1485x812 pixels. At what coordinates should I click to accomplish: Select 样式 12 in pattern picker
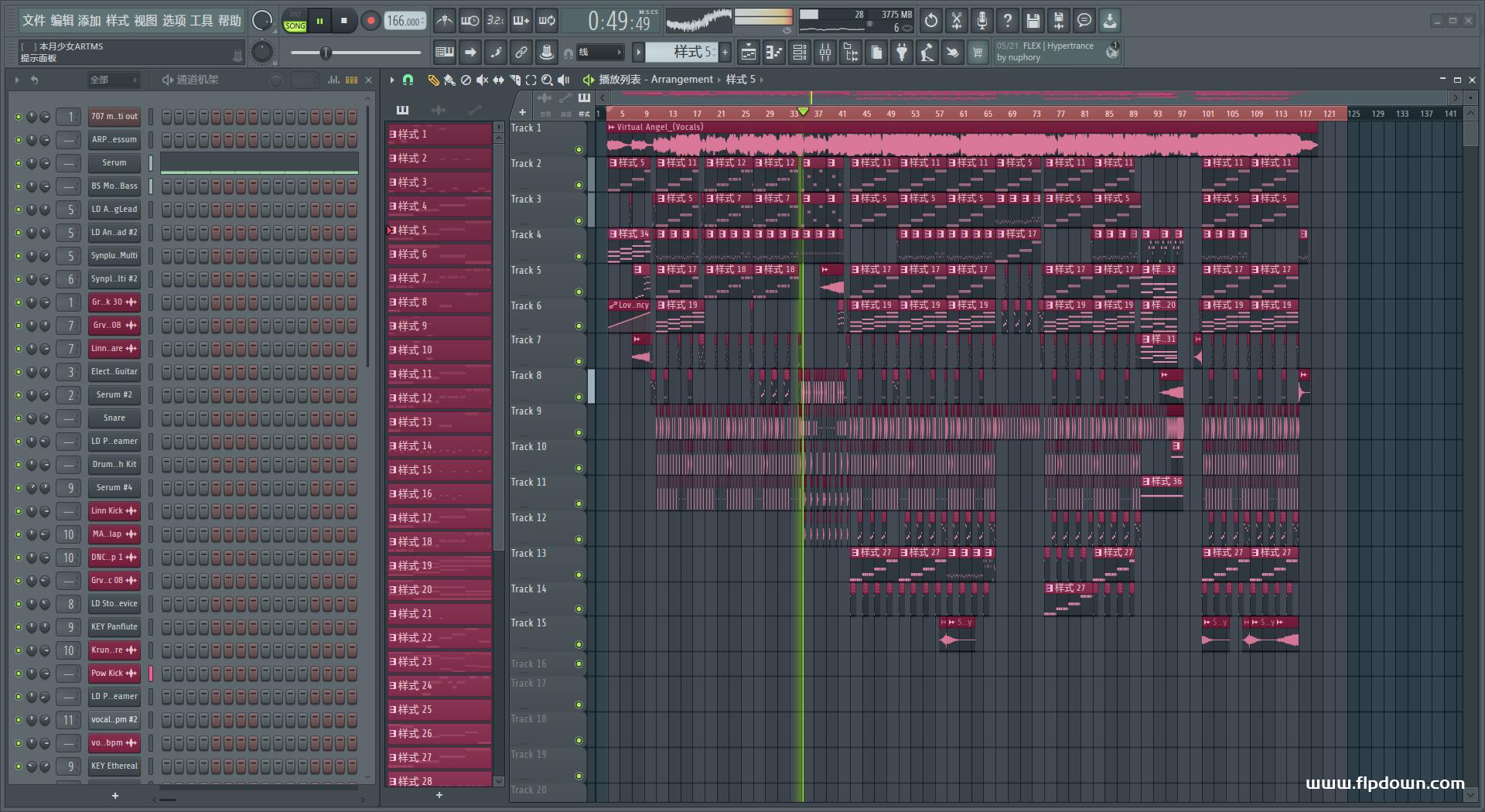[439, 397]
